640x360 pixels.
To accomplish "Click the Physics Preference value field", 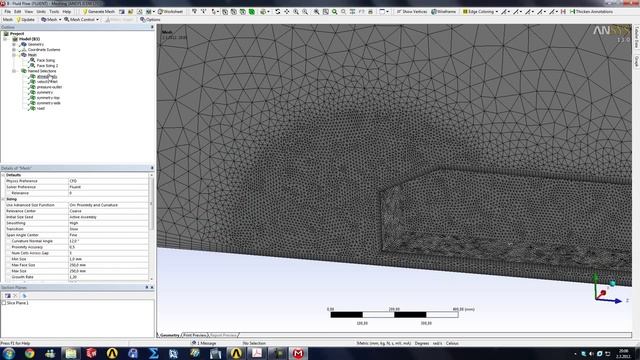I will point(108,181).
